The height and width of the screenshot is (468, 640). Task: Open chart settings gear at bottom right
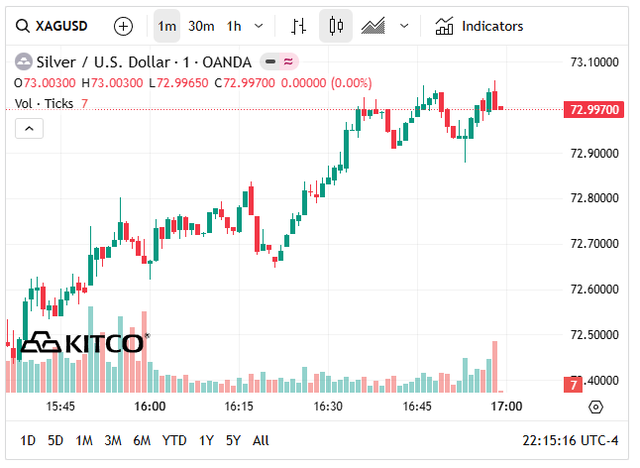click(596, 407)
